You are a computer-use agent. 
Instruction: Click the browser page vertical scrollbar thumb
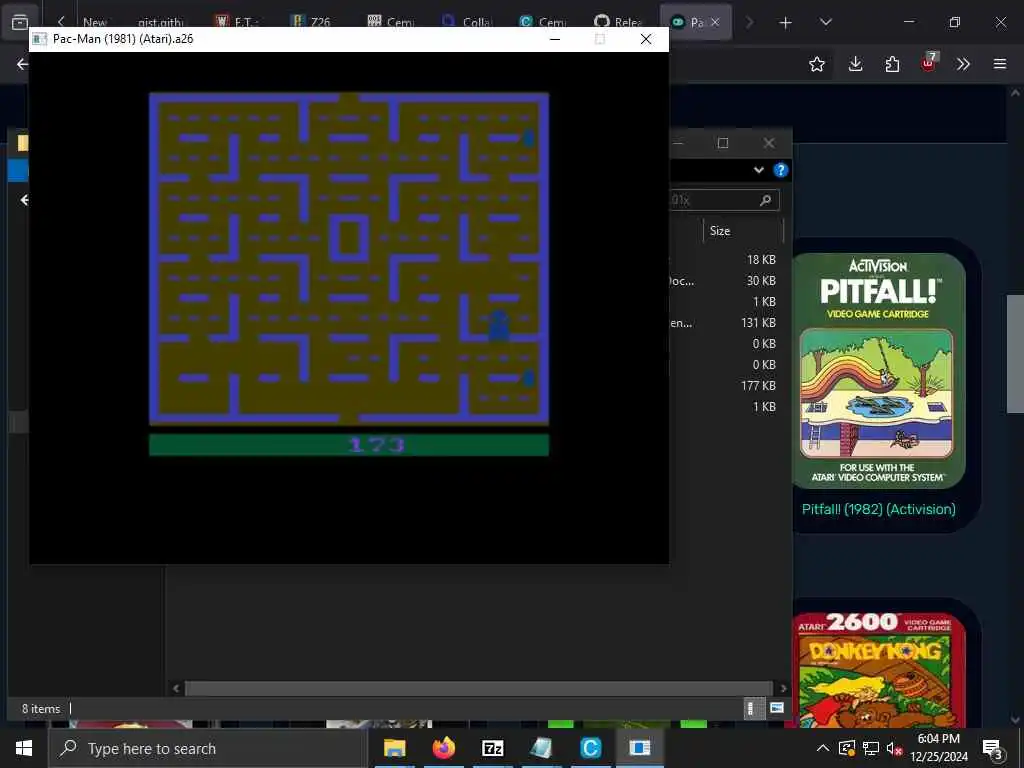(x=1015, y=354)
